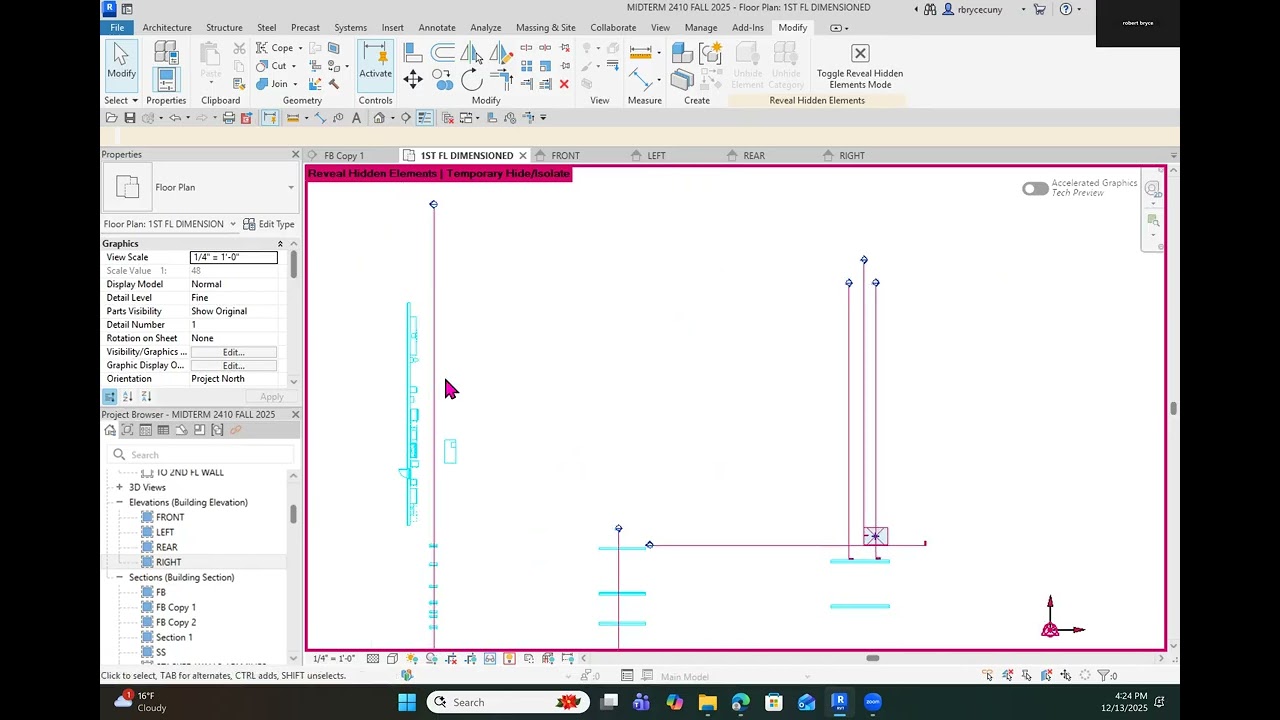Close the 1ST FL DIMENSIONED tab
1280x720 pixels.
(522, 156)
